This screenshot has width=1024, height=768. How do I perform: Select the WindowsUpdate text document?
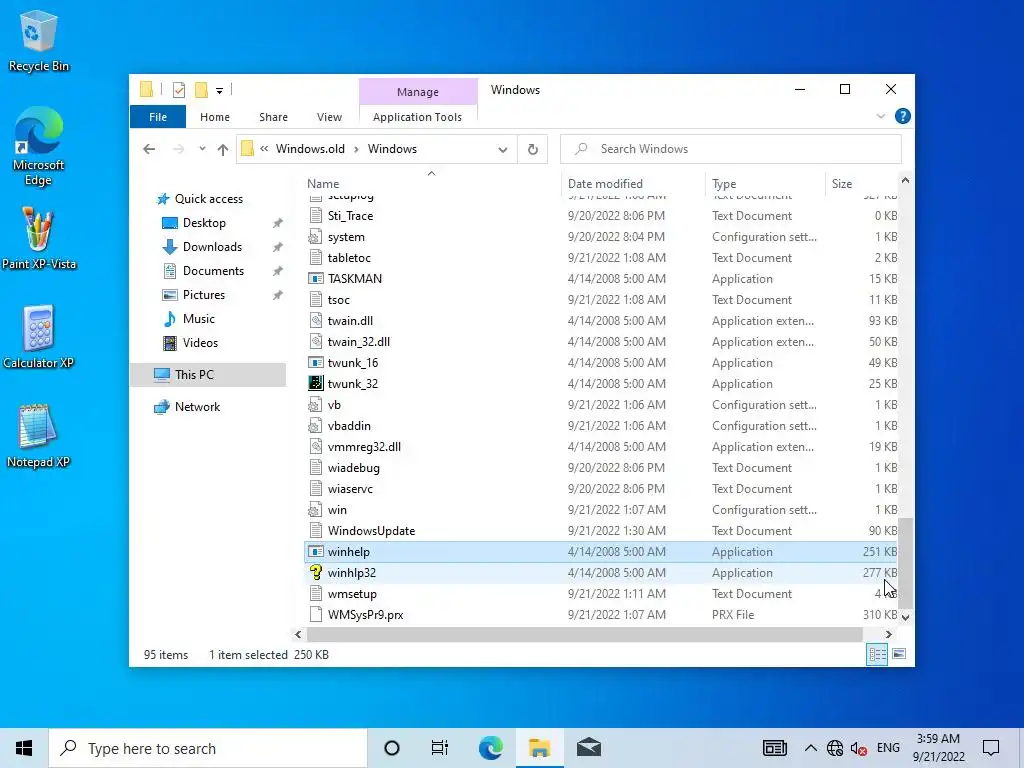tap(601, 531)
